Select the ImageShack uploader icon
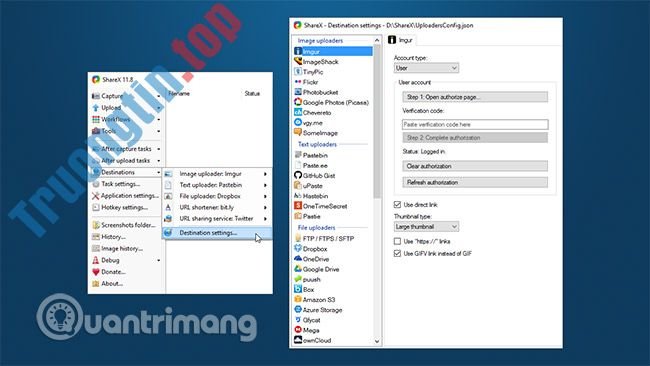The image size is (650, 366). pyautogui.click(x=298, y=61)
